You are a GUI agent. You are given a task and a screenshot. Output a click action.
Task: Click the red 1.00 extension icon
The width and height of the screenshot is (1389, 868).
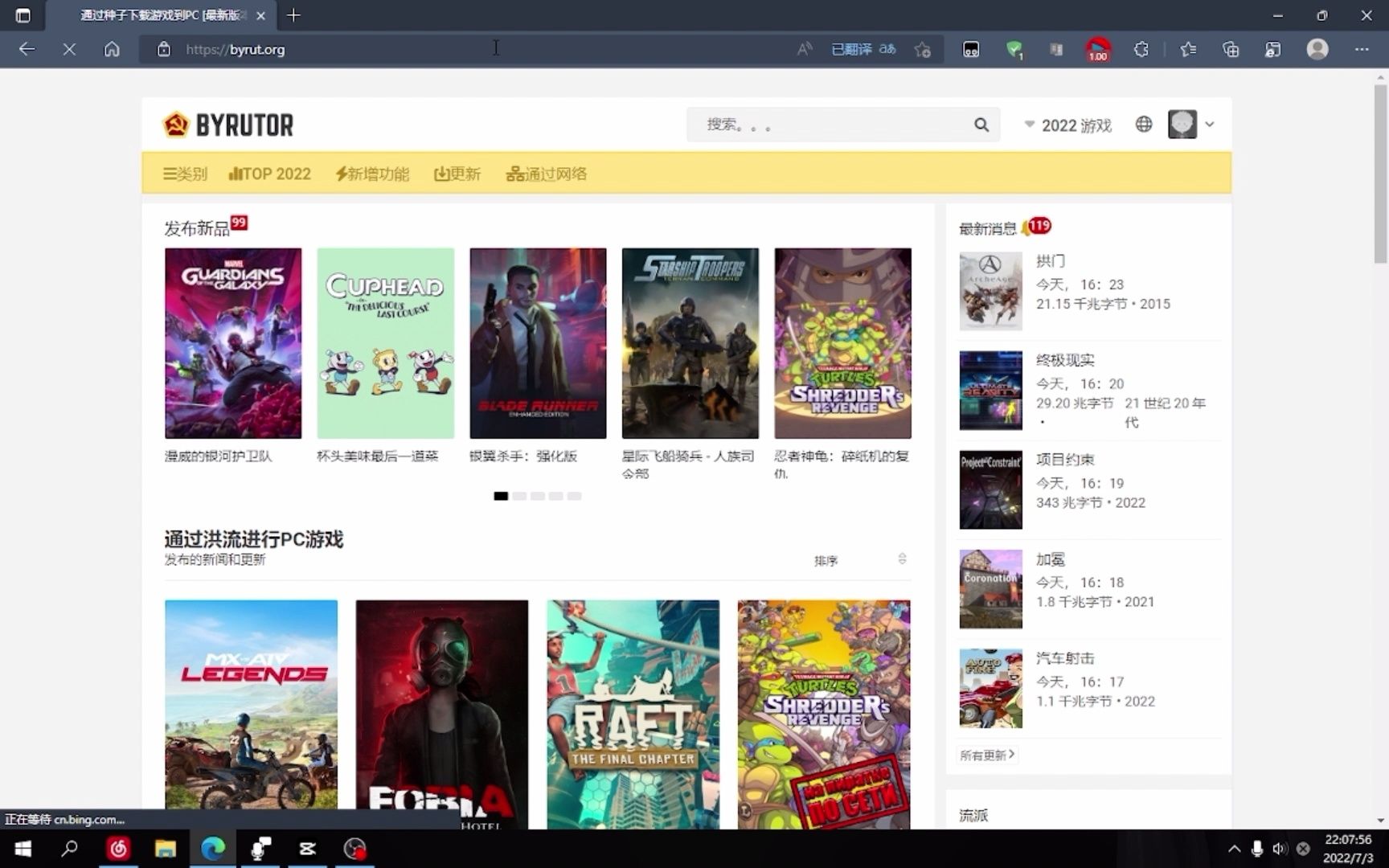click(1098, 50)
